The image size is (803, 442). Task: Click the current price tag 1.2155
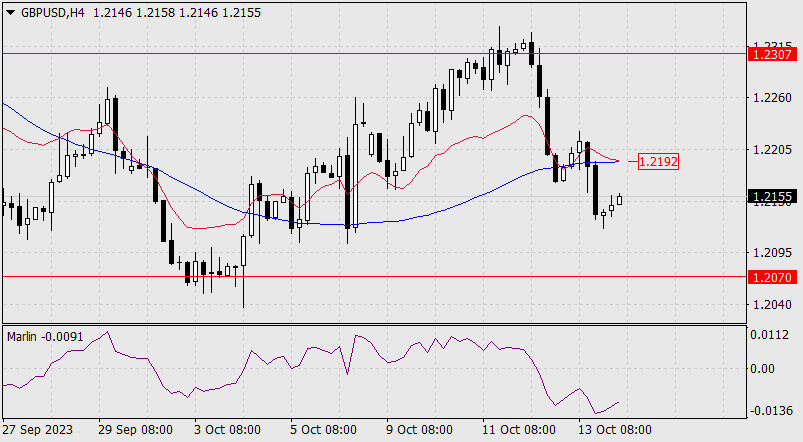(x=773, y=196)
